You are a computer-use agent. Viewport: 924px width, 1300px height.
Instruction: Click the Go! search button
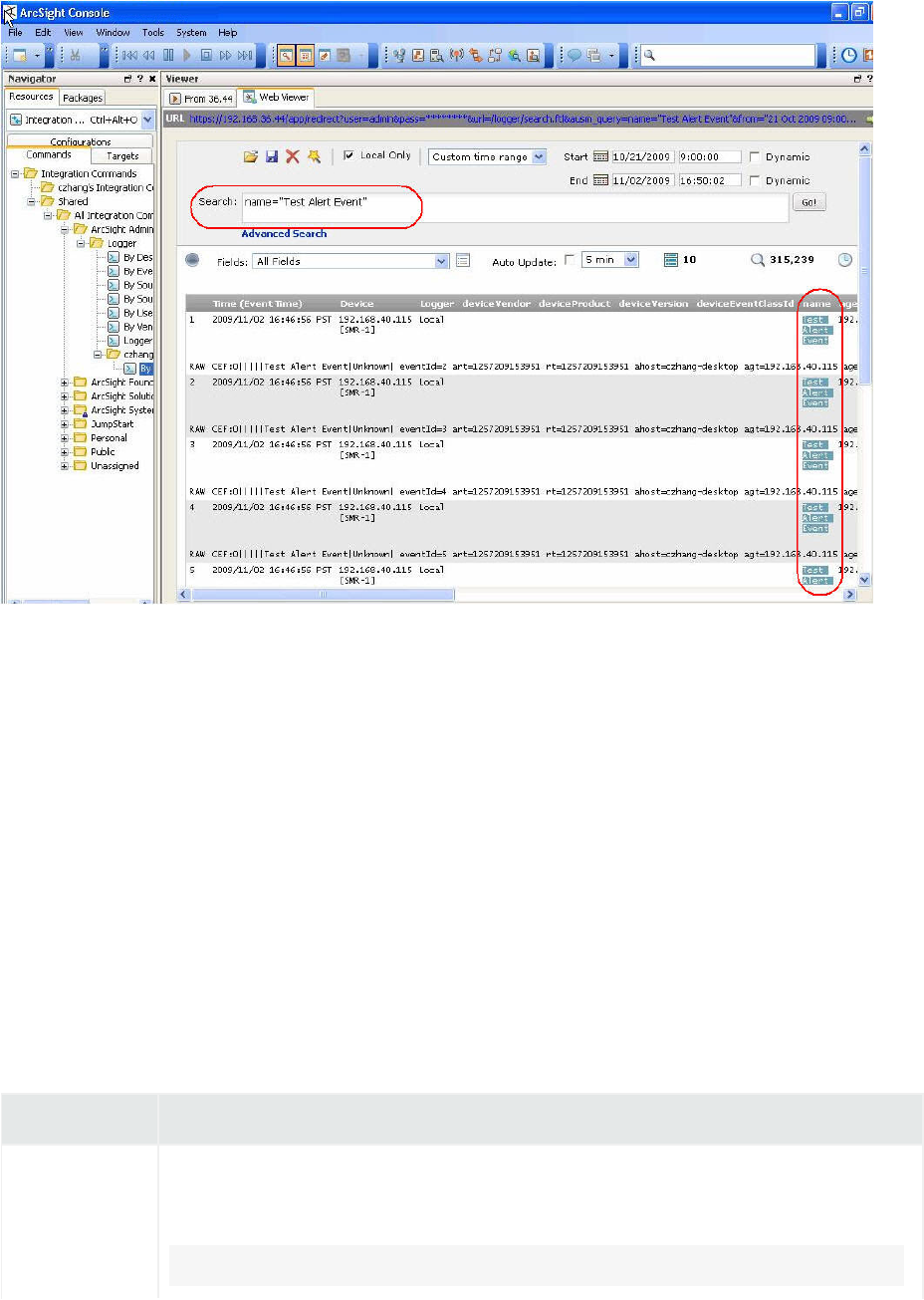(809, 202)
